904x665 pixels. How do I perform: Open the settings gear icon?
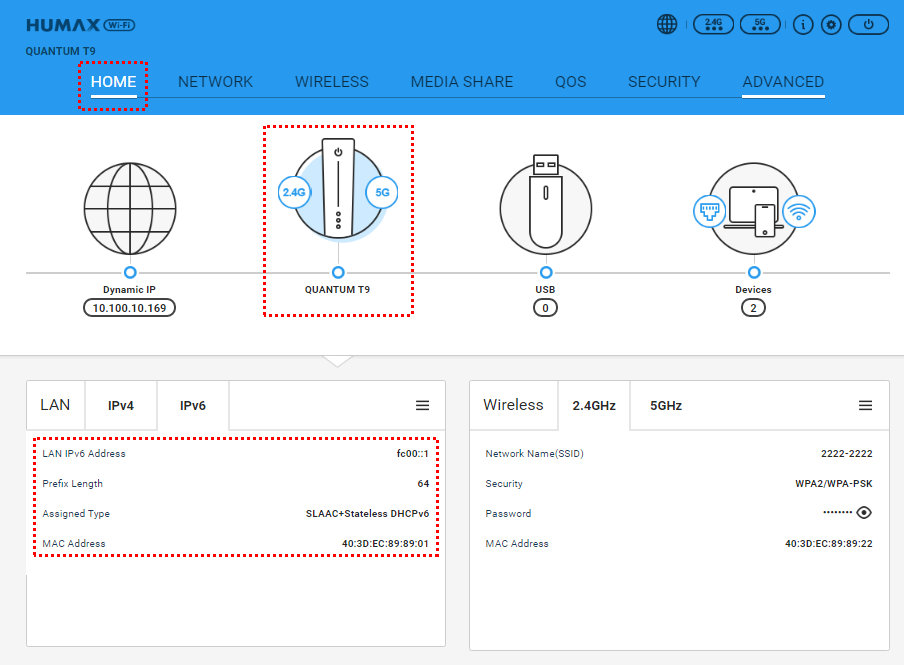831,24
